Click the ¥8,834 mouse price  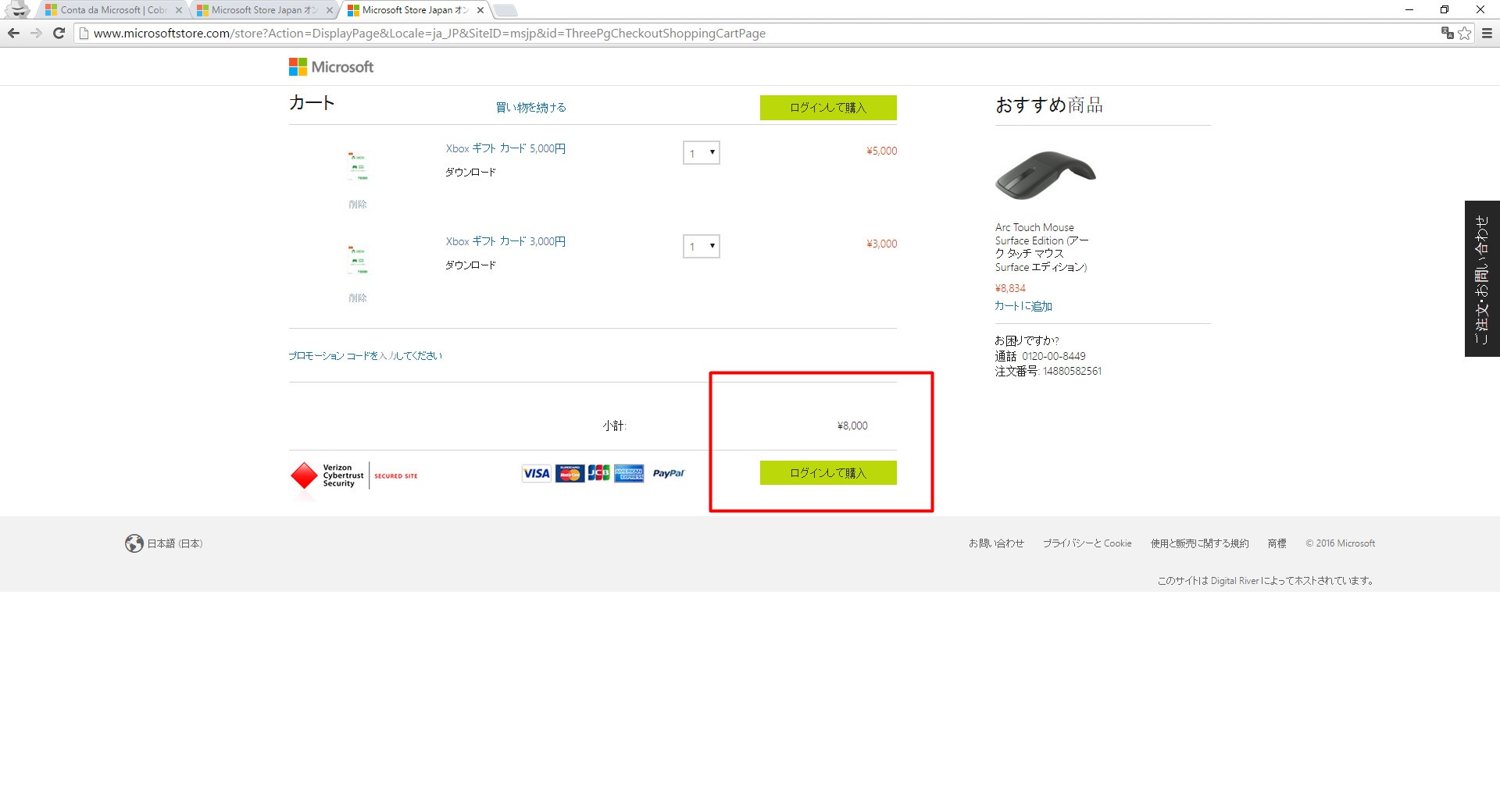1010,288
